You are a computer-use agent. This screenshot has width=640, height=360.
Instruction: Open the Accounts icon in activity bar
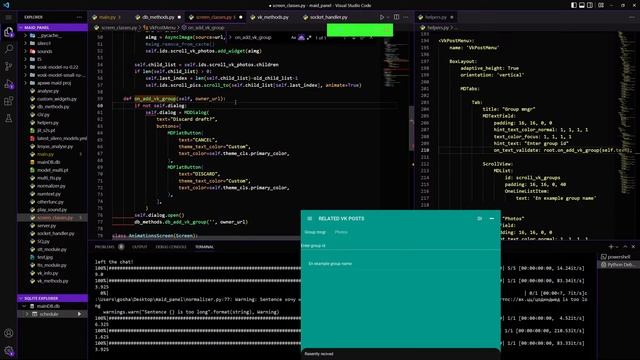pyautogui.click(x=9, y=333)
